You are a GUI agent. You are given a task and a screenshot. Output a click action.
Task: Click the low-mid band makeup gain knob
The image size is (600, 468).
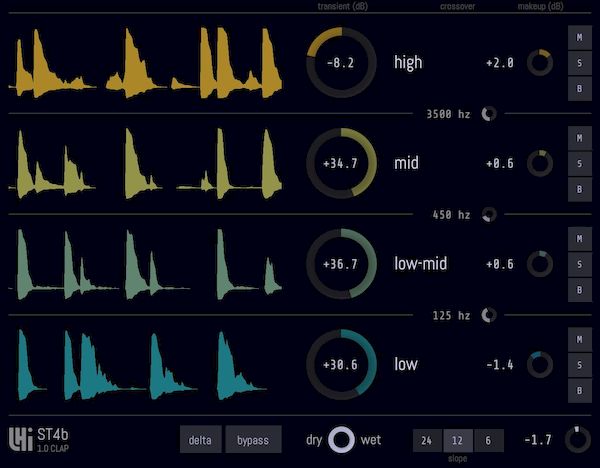tap(540, 264)
